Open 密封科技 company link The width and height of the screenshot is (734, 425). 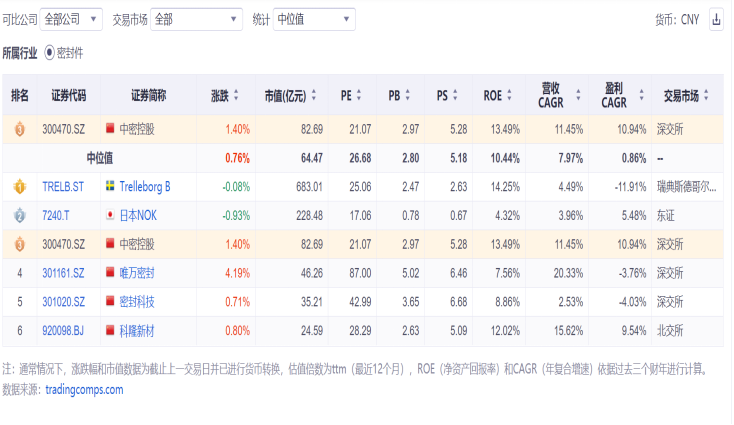(x=137, y=302)
